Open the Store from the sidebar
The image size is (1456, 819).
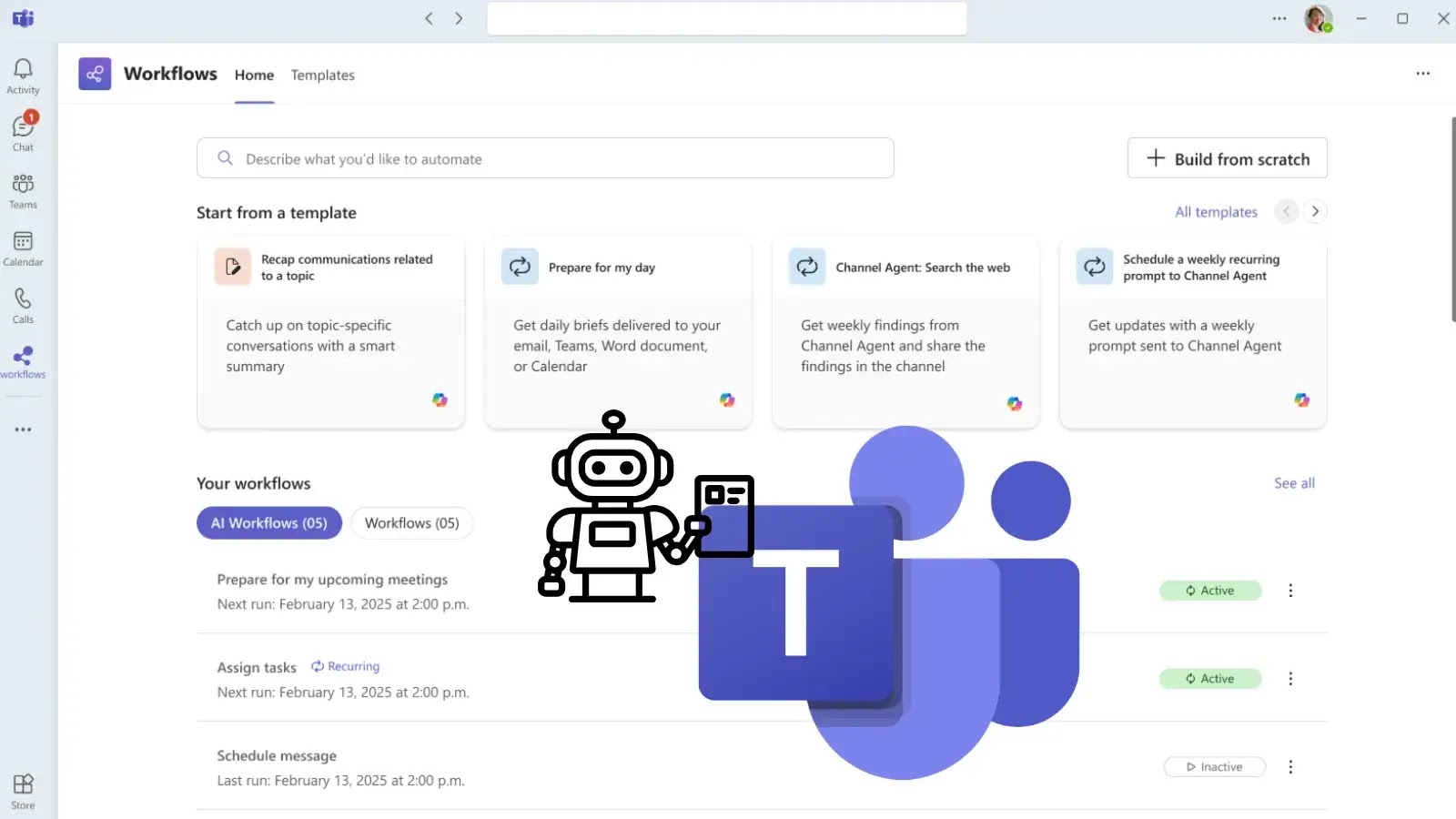pos(23,784)
